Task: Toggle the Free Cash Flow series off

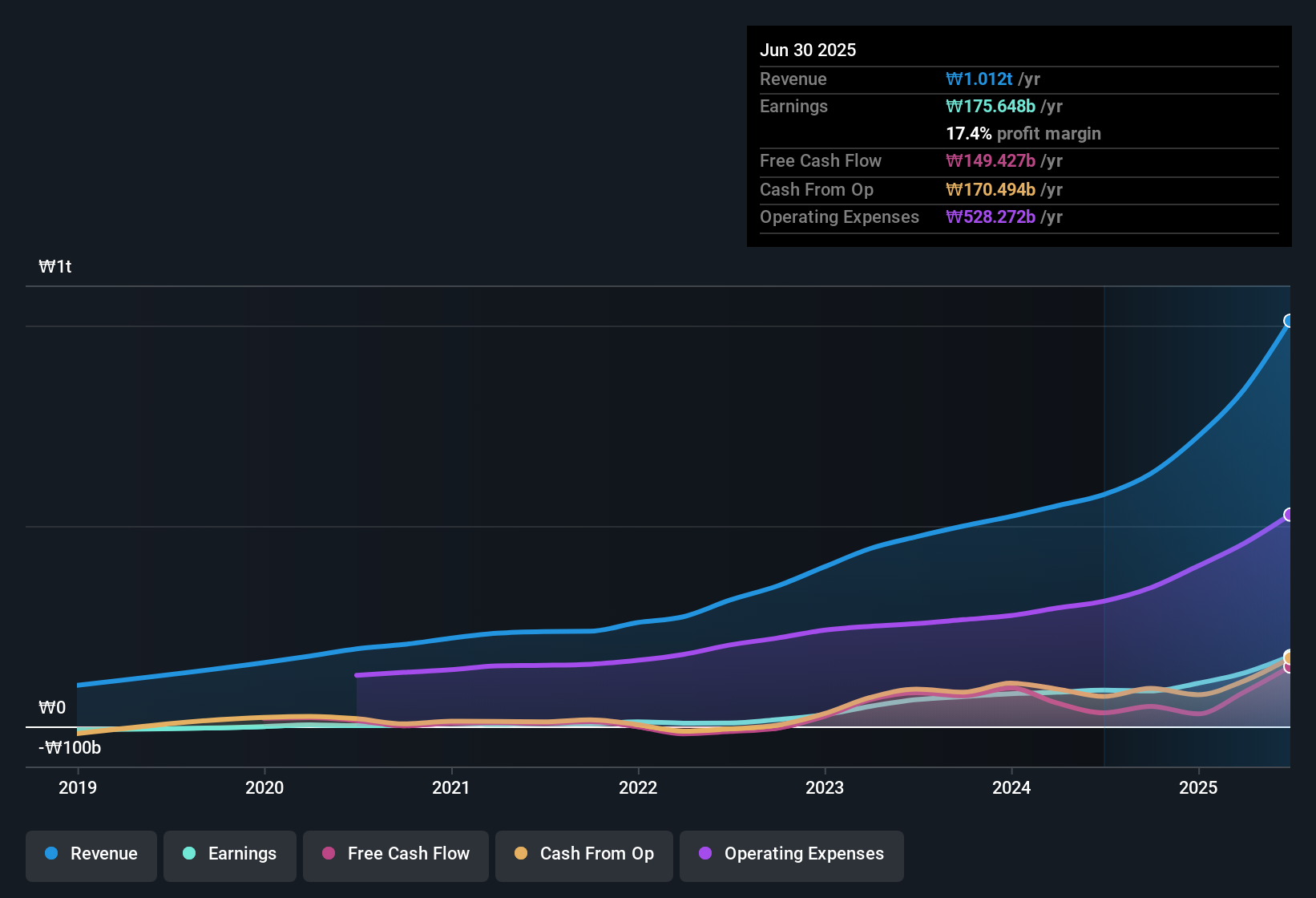Action: click(x=395, y=854)
